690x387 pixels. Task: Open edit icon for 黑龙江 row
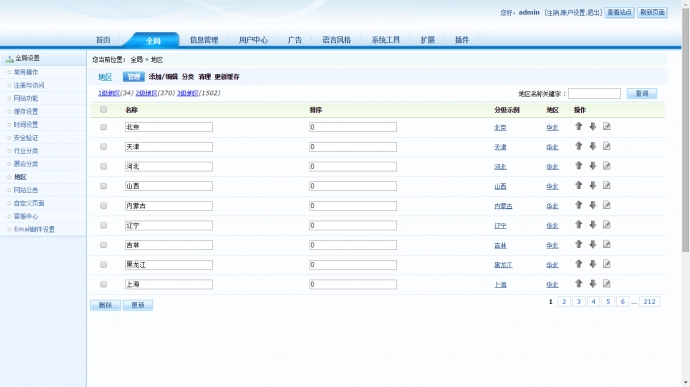click(x=607, y=264)
